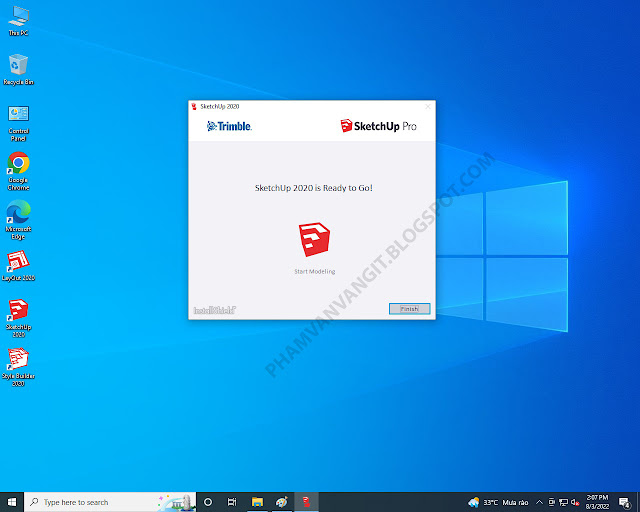This screenshot has height=512, width=640.
Task: Open This PC desktop icon
Action: (18, 21)
